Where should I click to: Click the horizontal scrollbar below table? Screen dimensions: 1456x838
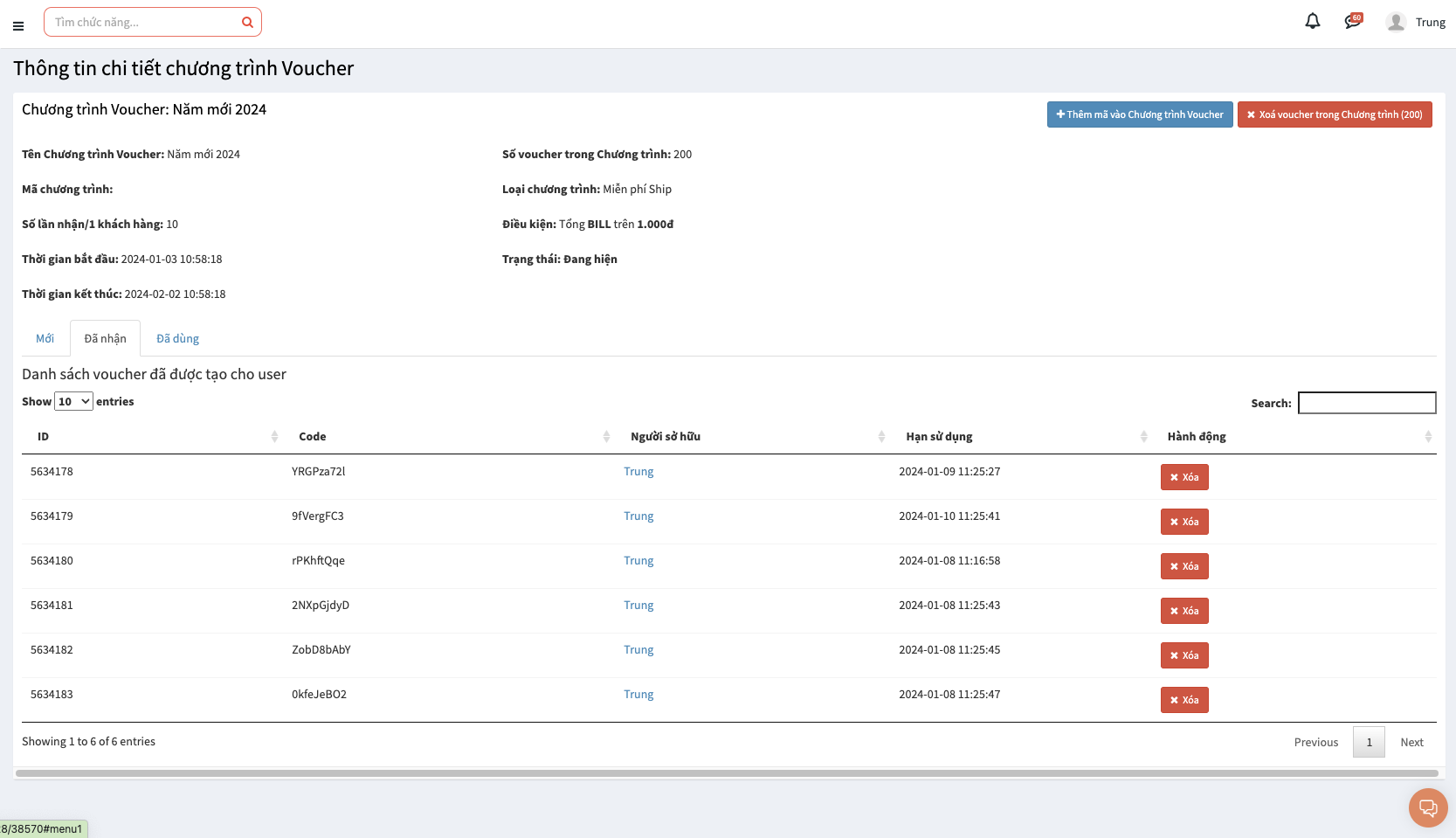(x=727, y=773)
